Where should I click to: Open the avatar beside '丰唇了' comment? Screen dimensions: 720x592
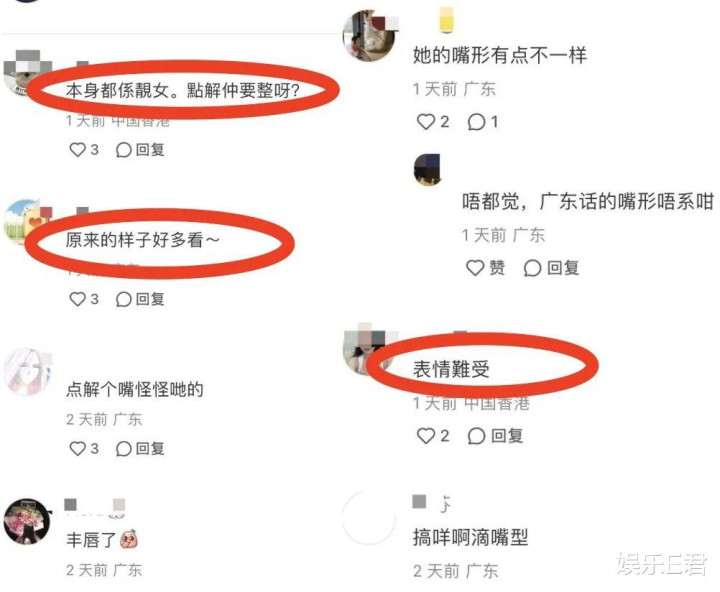(x=27, y=522)
